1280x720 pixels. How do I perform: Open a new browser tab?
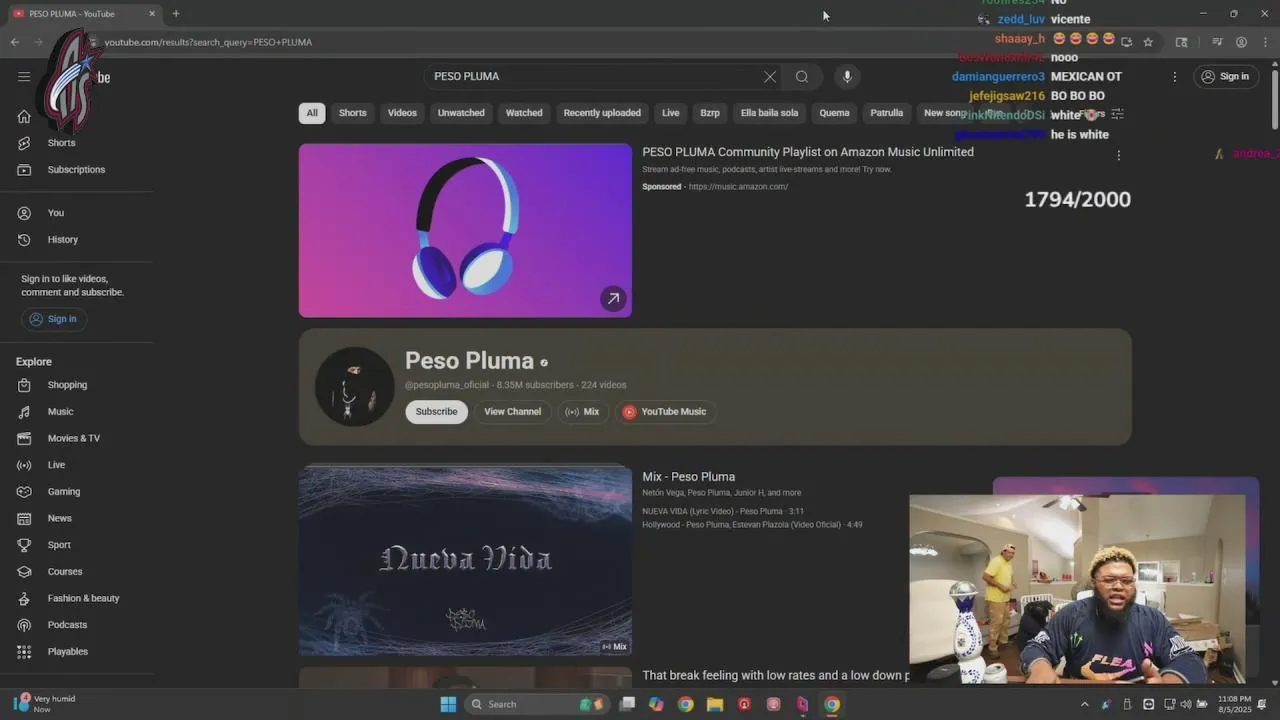pos(176,14)
